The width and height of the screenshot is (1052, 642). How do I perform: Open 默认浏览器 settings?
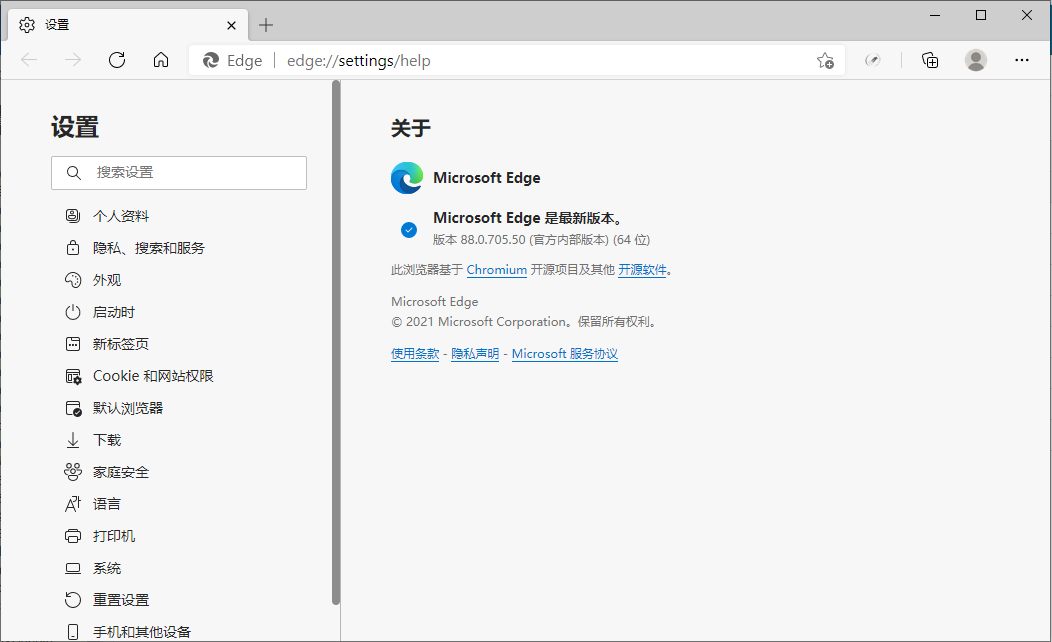(x=127, y=408)
